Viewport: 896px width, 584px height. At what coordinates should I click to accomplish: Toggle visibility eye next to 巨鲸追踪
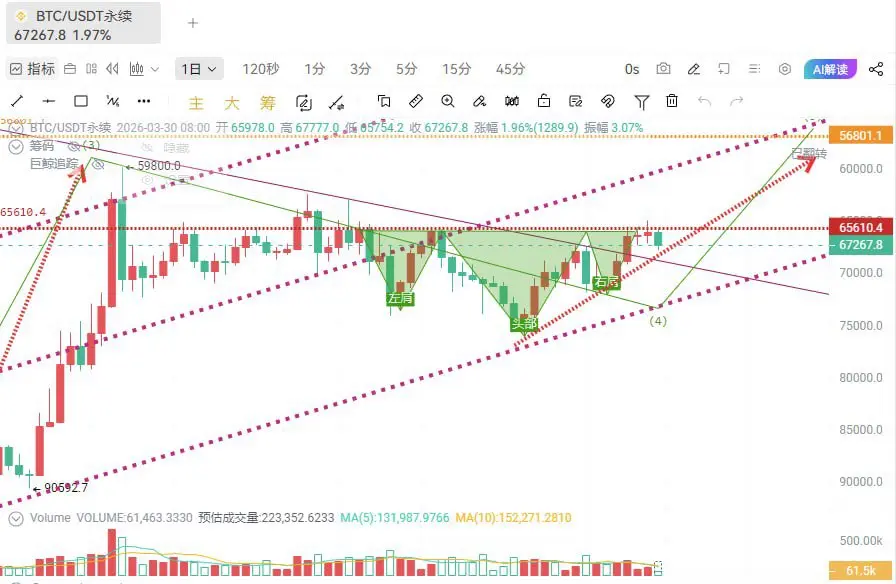click(98, 165)
